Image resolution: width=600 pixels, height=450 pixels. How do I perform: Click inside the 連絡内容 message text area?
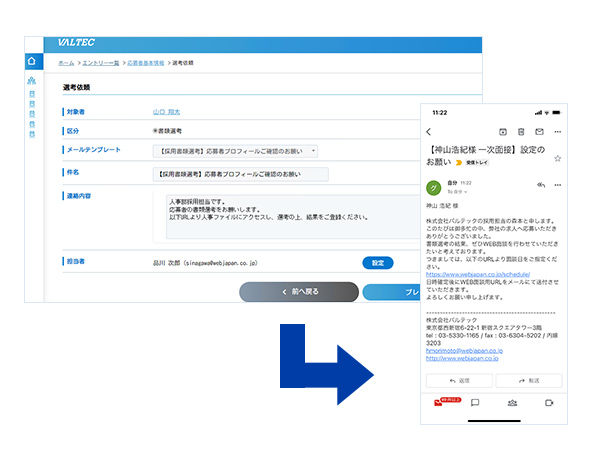(x=293, y=217)
